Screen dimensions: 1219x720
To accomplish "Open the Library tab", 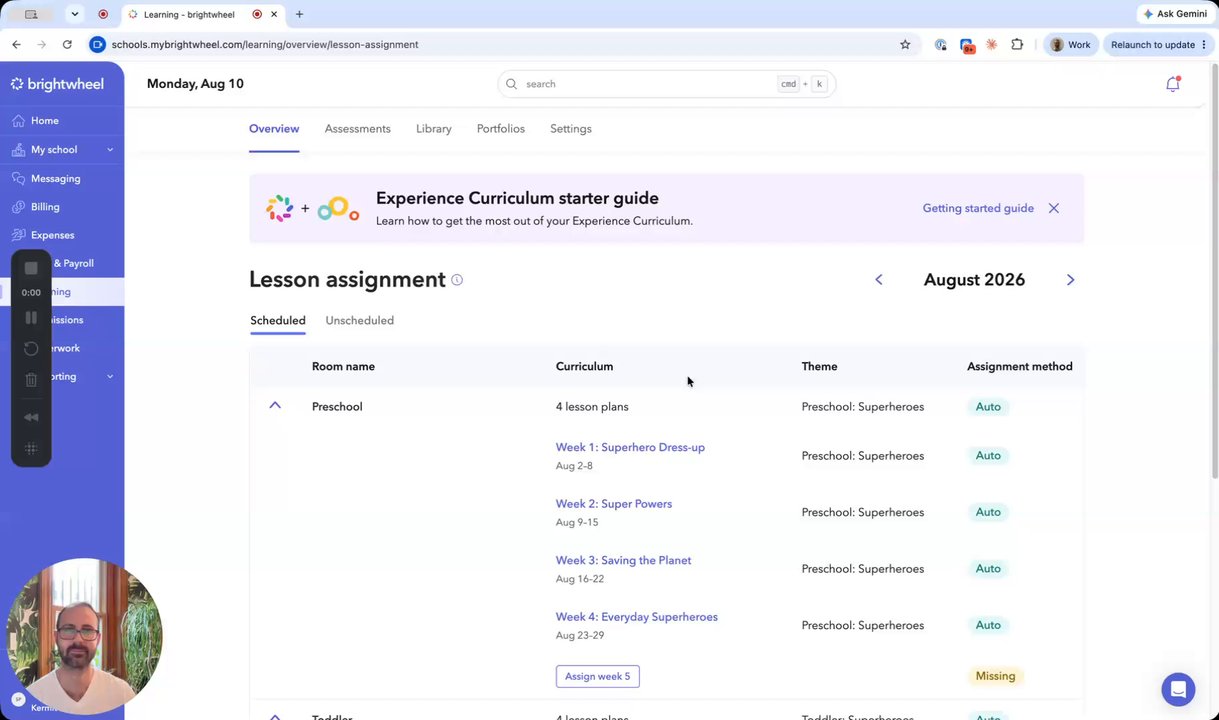I will (434, 129).
